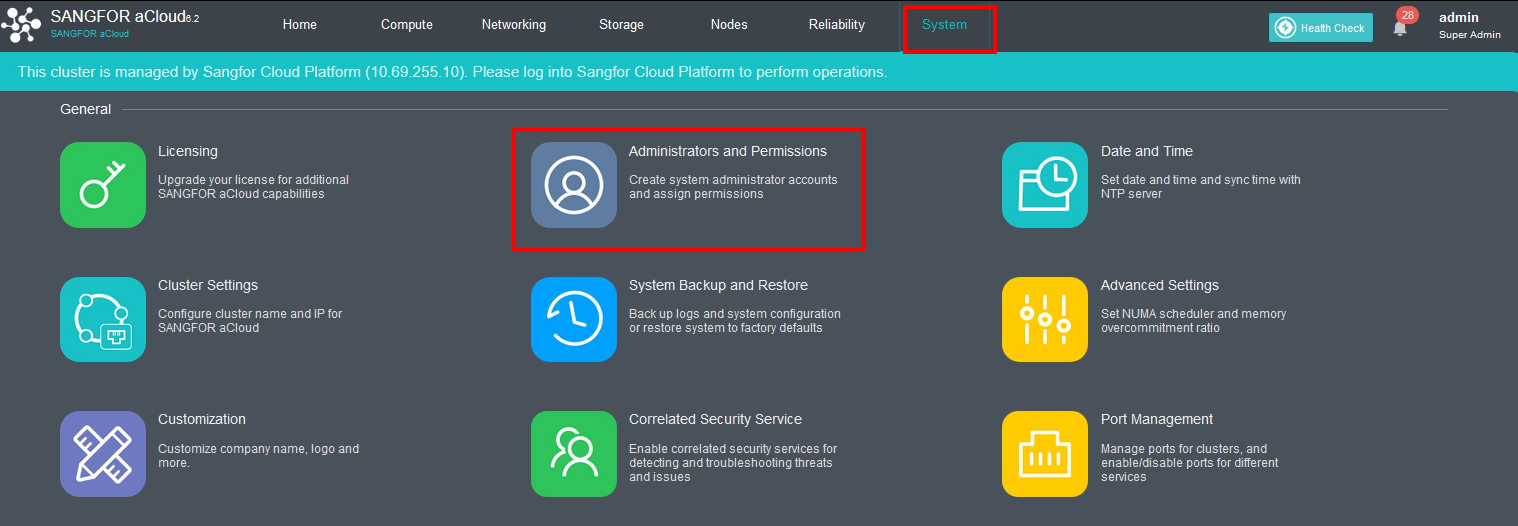Viewport: 1518px width, 526px height.
Task: Open the Customization pencil-ruler icon
Action: tap(103, 454)
